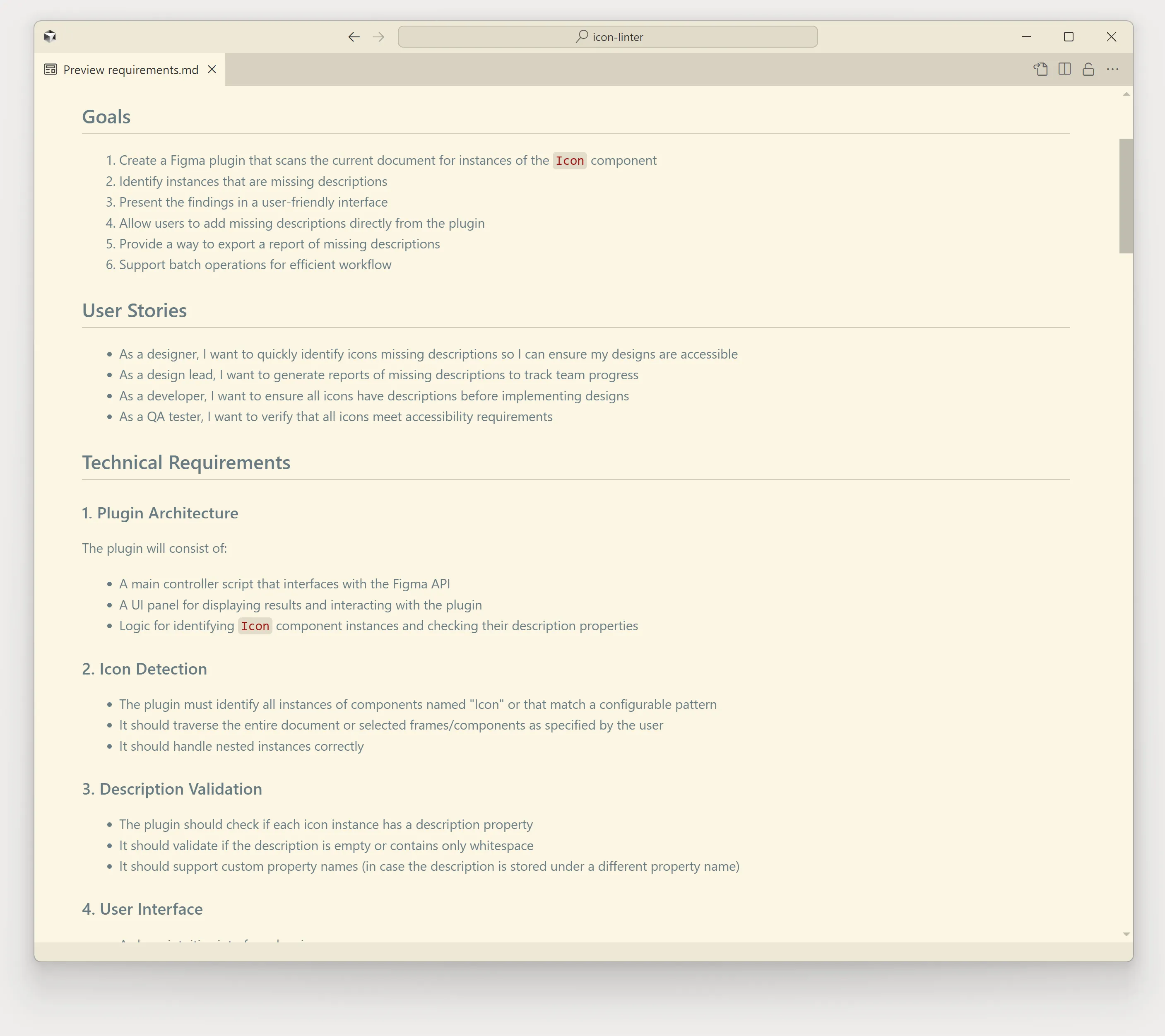
Task: Click 'Support batch operations for efficient workflow'
Action: (255, 265)
